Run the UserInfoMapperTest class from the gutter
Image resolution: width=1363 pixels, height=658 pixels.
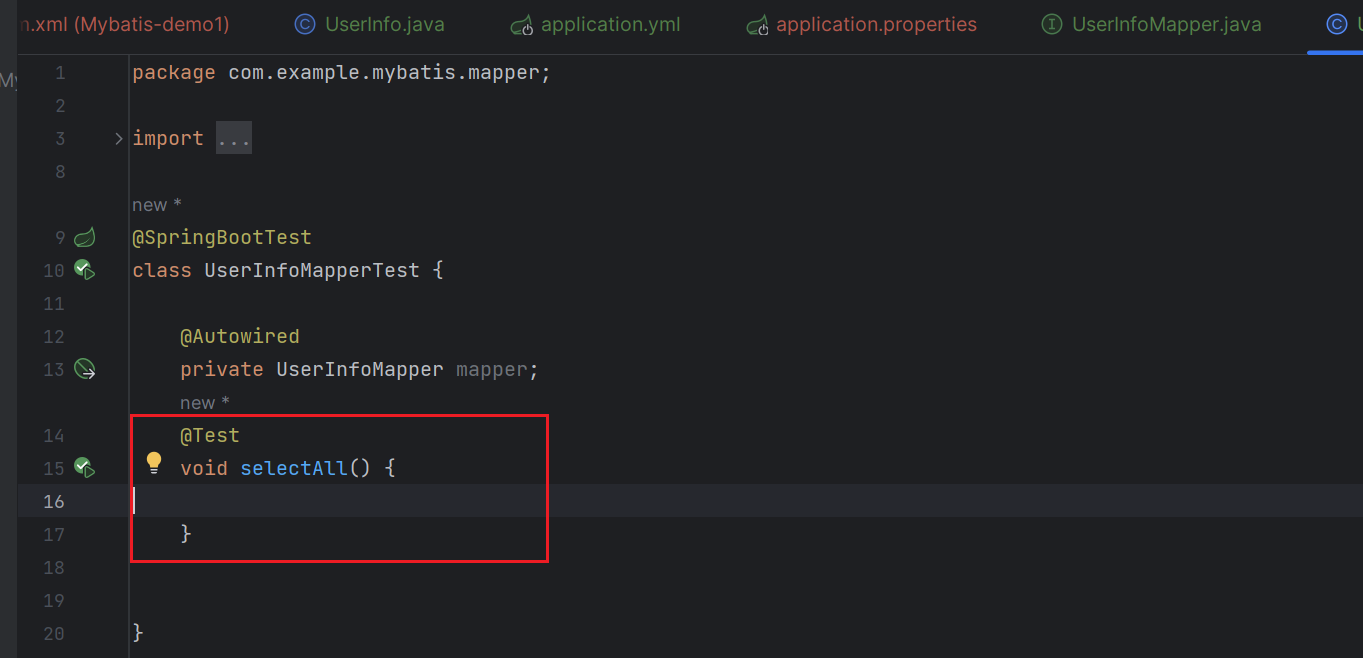click(85, 270)
